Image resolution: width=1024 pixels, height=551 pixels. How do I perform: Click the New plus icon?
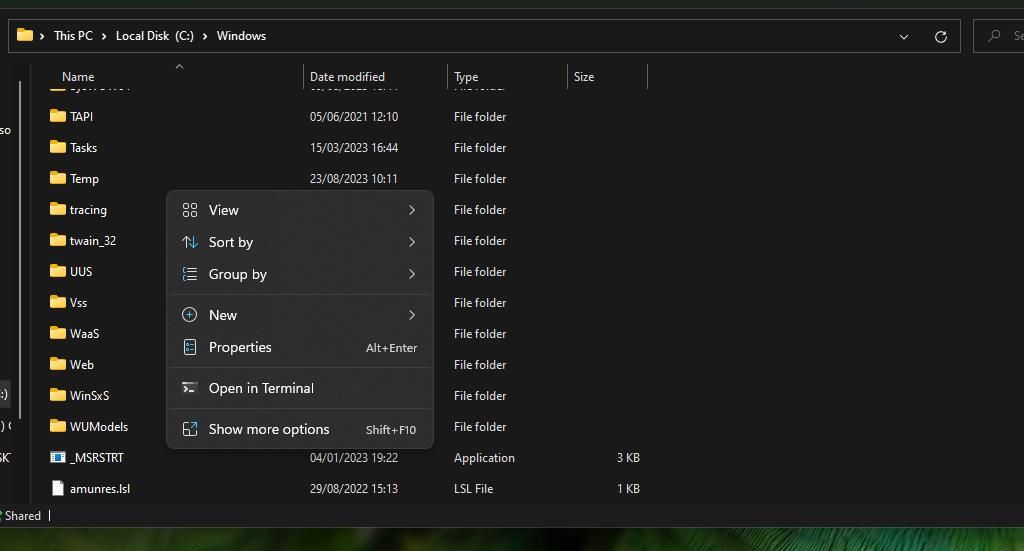(x=189, y=315)
